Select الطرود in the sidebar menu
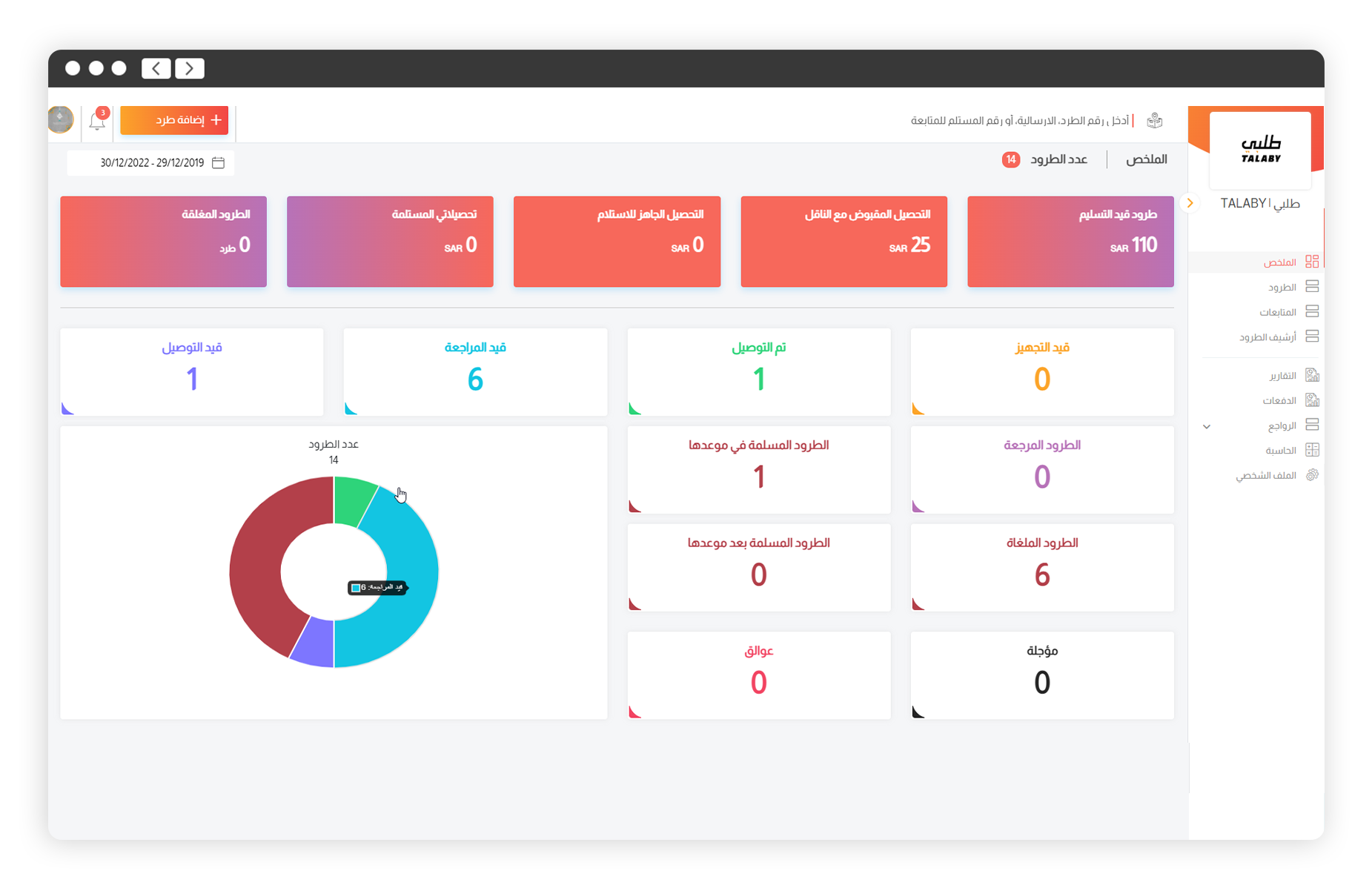Image resolution: width=1372 pixels, height=891 pixels. pyautogui.click(x=1282, y=287)
